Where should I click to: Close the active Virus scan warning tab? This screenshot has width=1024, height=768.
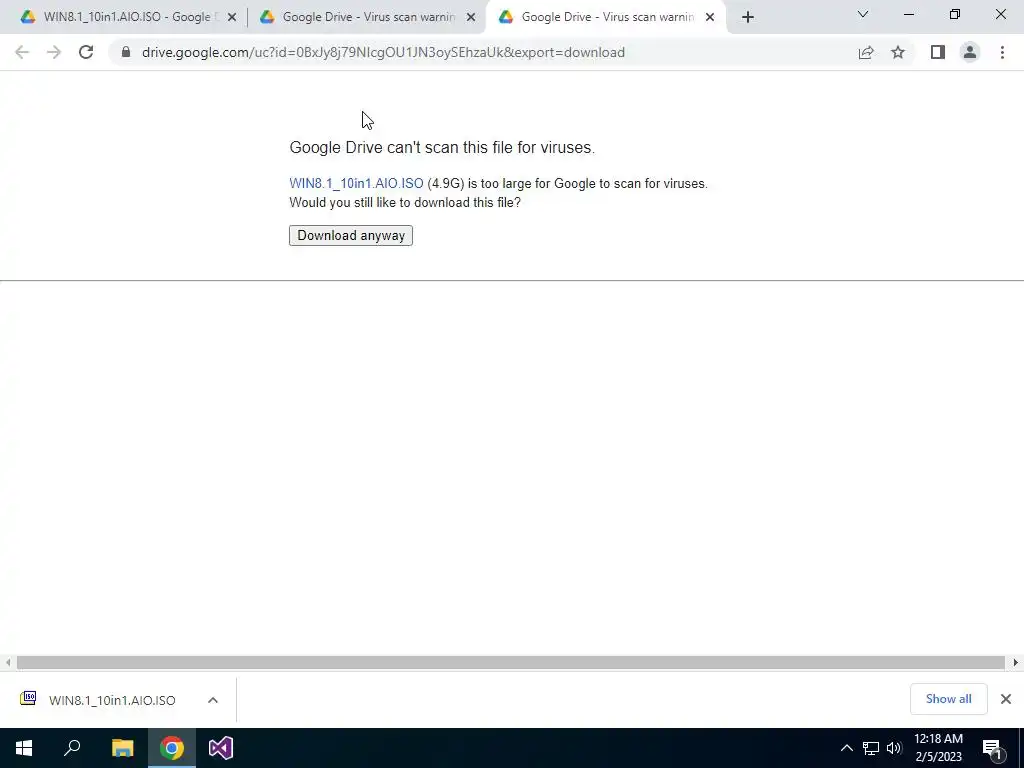pos(710,17)
